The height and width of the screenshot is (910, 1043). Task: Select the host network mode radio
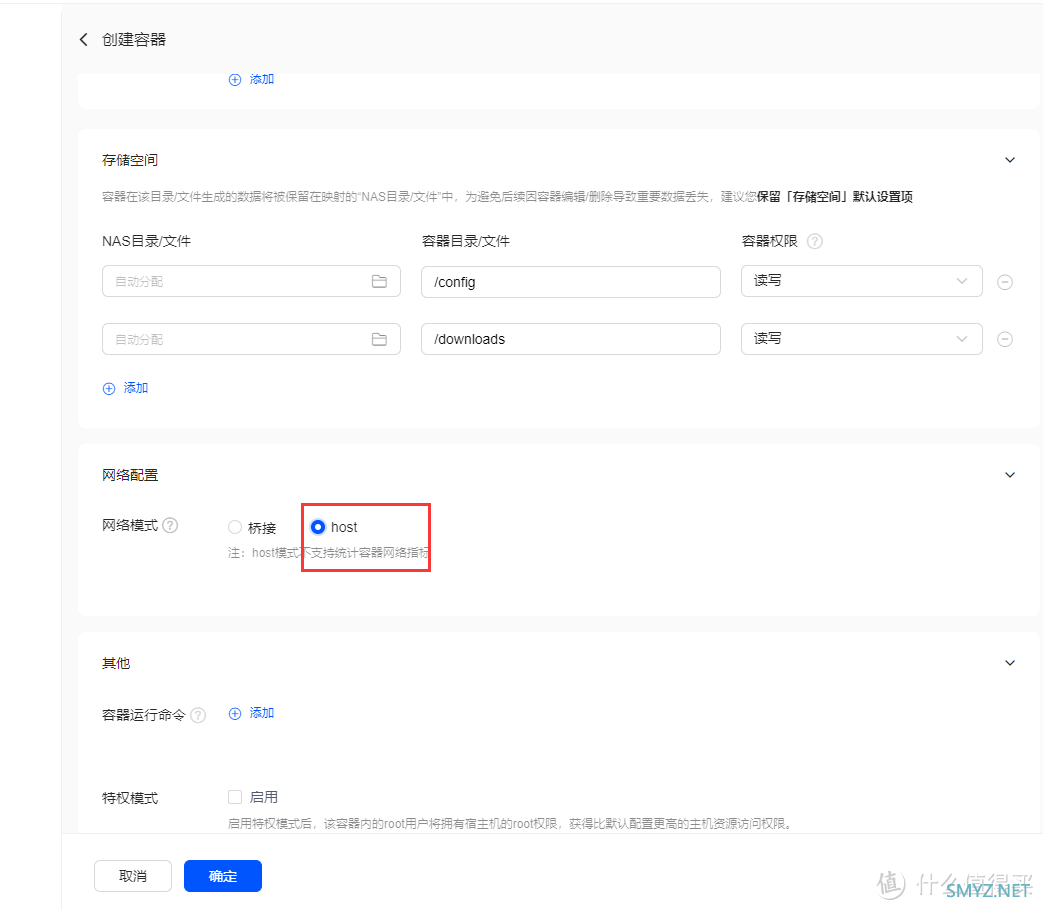pyautogui.click(x=318, y=527)
